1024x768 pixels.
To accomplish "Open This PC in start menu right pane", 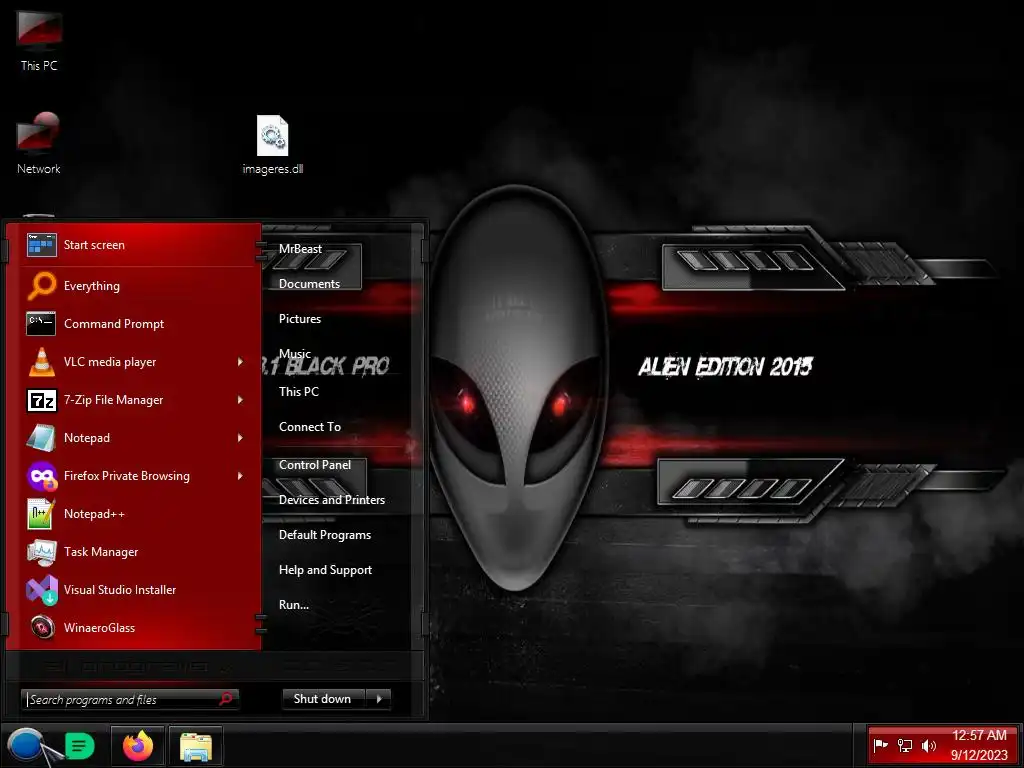I will pyautogui.click(x=299, y=392).
